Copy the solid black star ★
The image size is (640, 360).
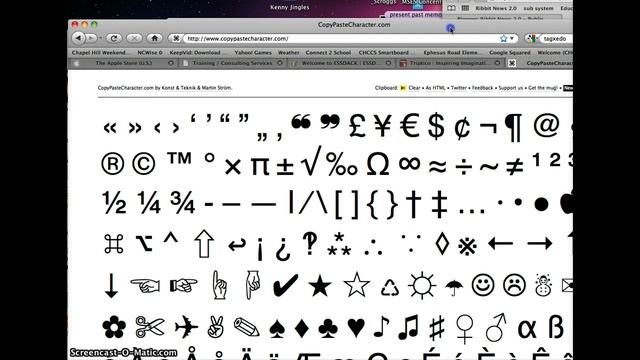tap(320, 285)
